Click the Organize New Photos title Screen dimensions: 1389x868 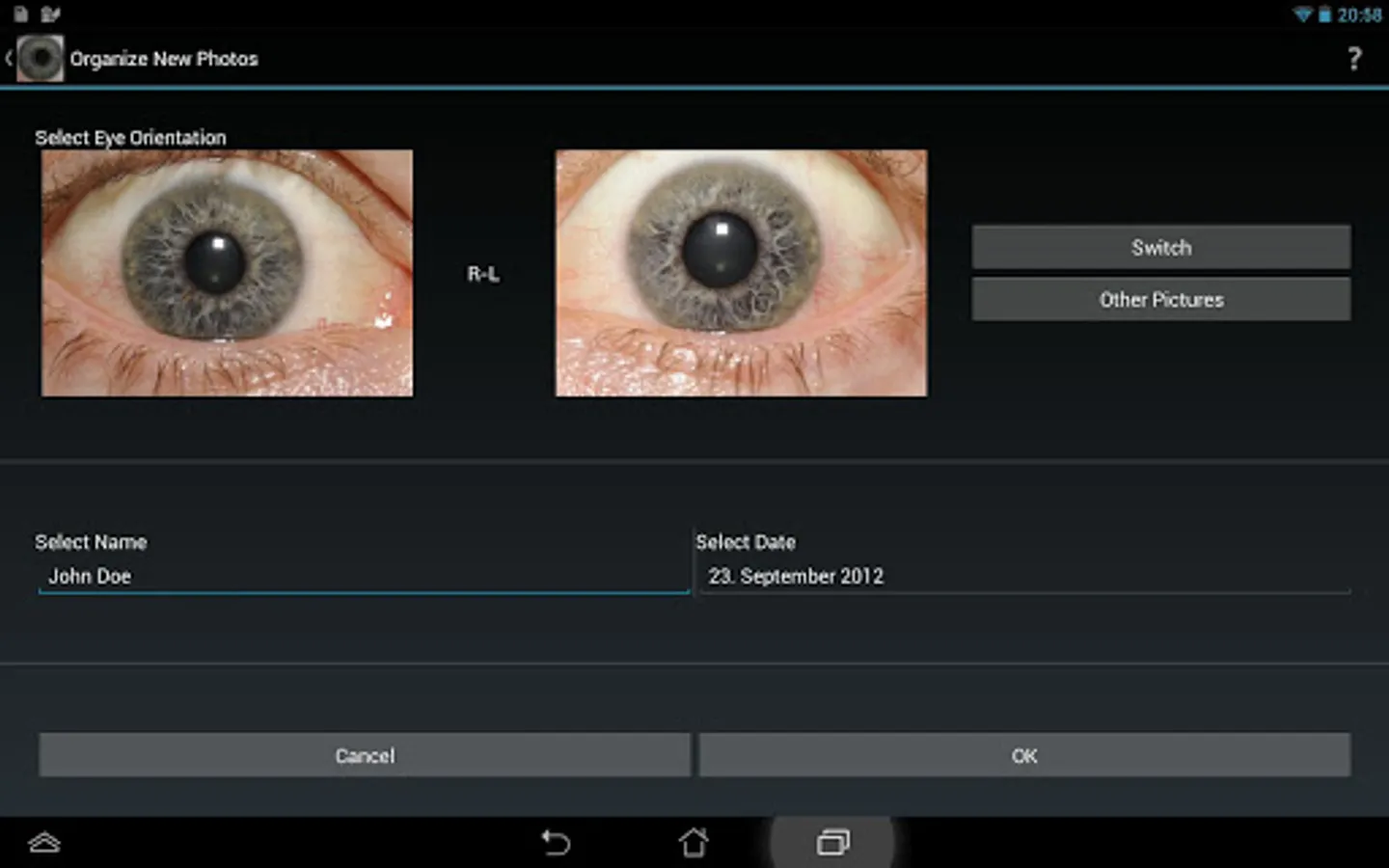[164, 59]
